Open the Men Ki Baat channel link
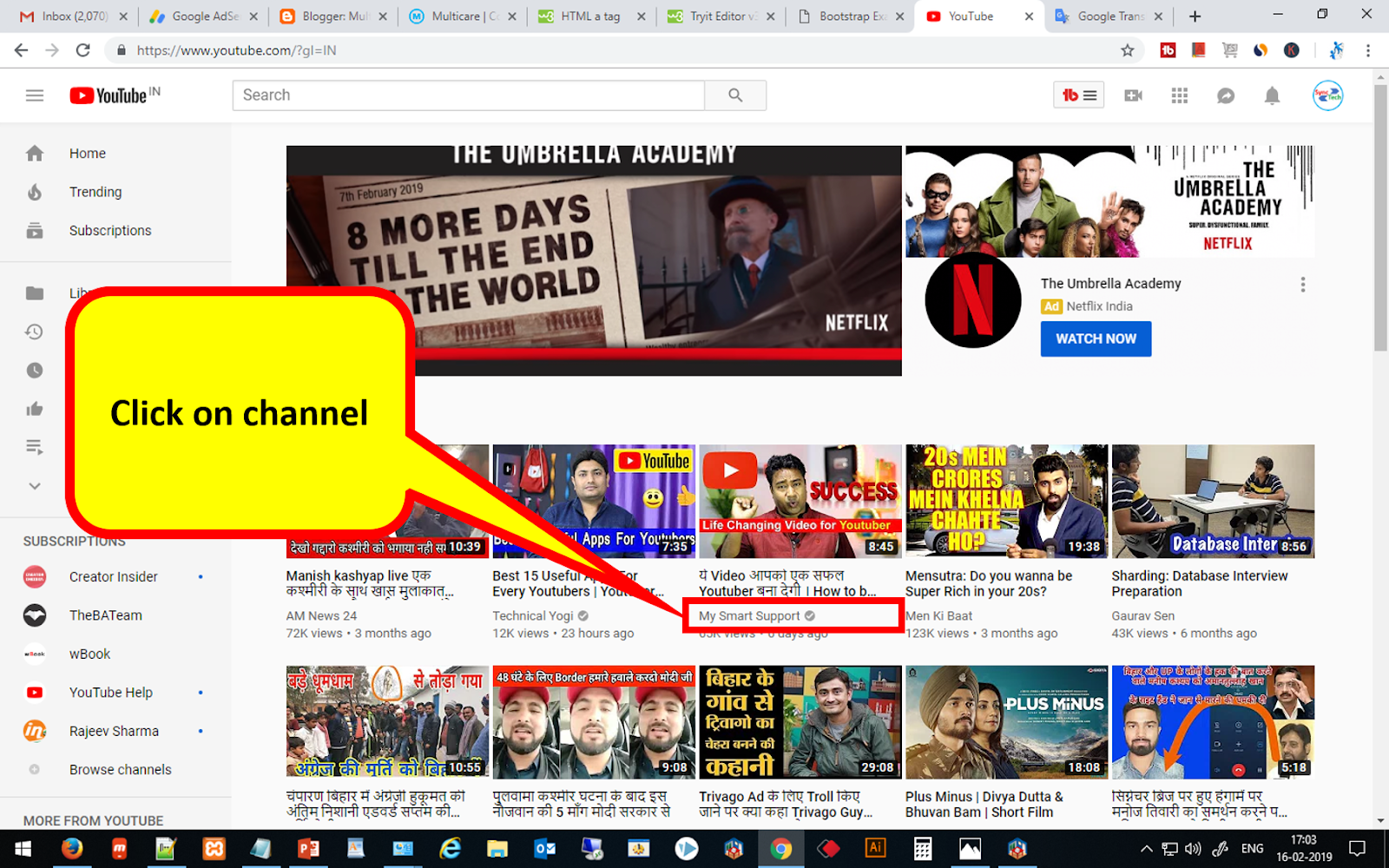 click(x=938, y=616)
